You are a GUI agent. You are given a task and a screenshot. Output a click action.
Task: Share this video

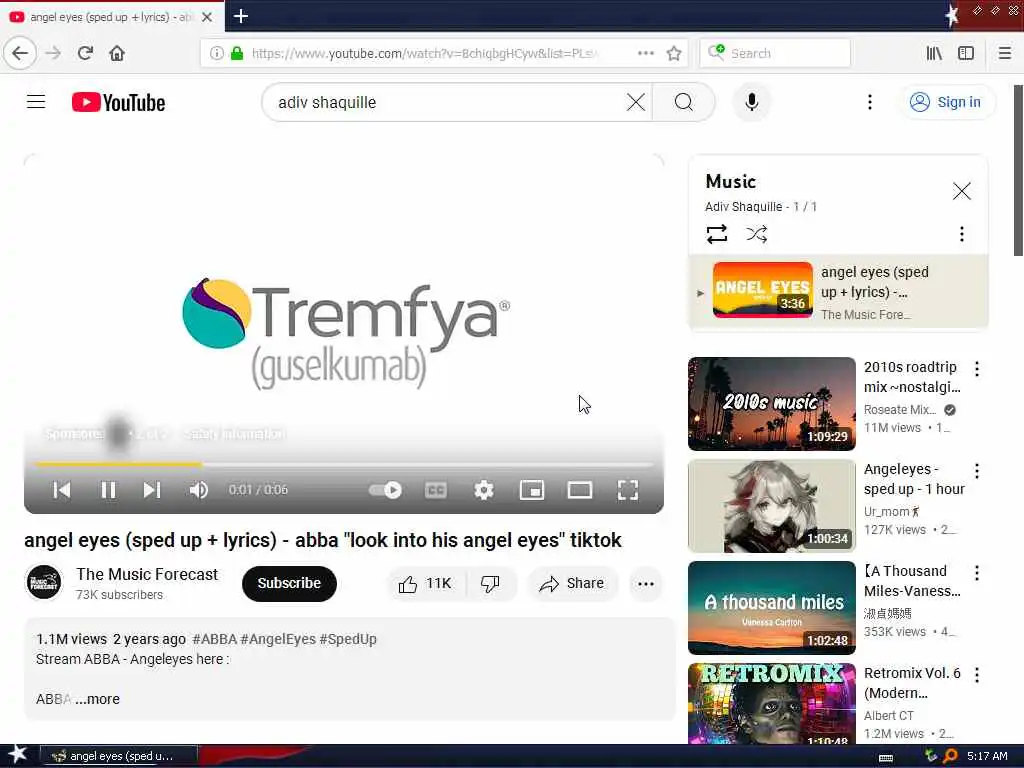[x=571, y=583]
